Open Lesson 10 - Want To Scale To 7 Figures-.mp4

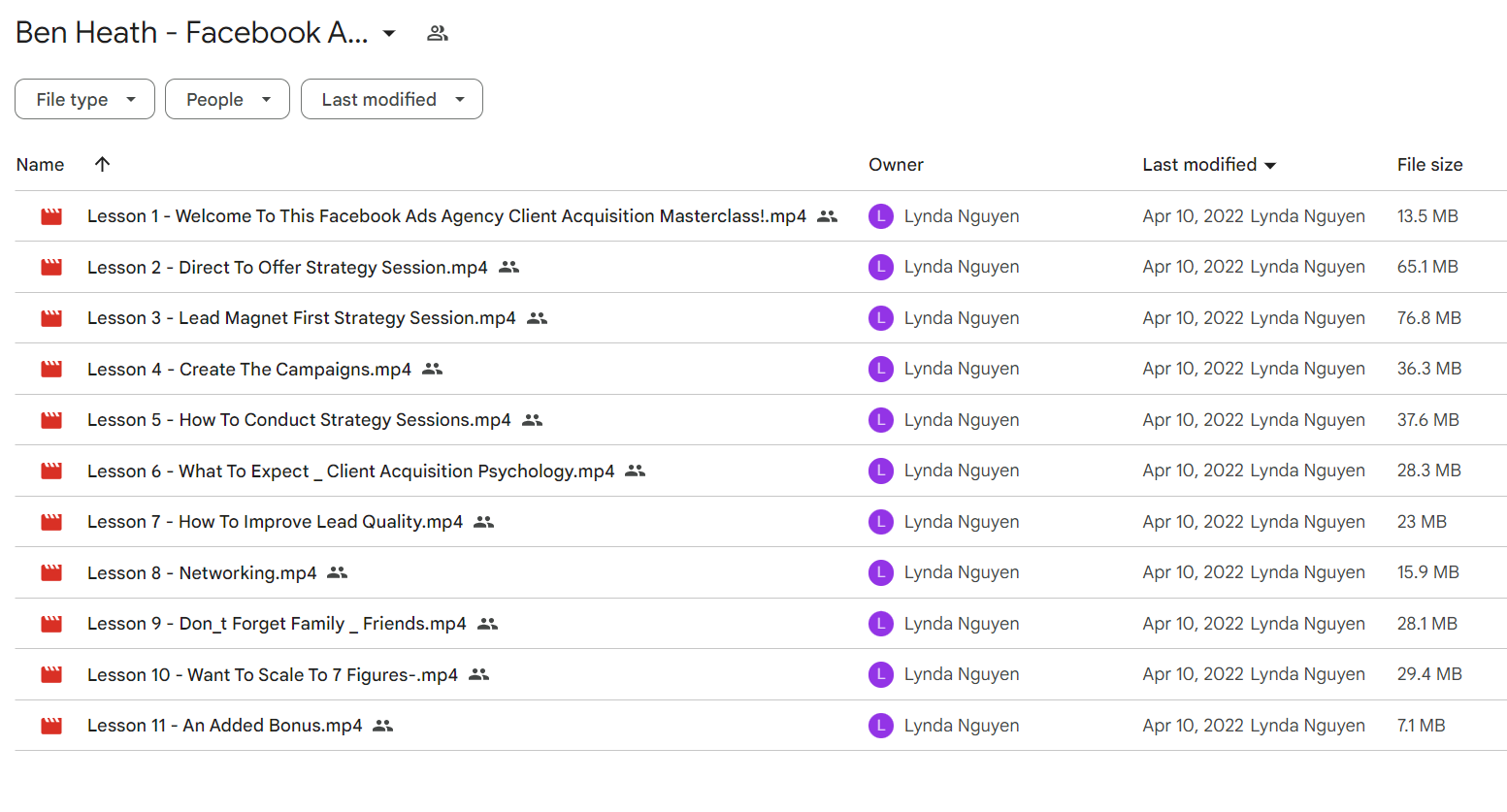[x=273, y=675]
